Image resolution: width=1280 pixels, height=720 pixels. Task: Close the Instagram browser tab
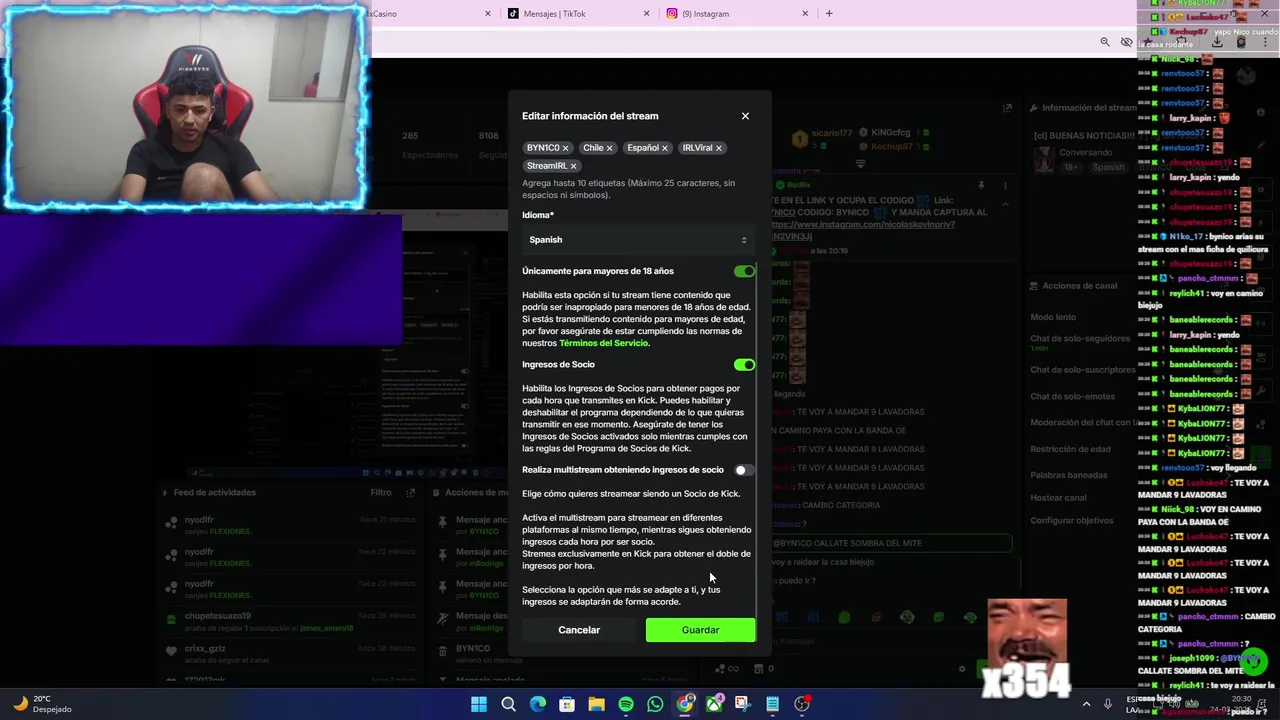pyautogui.click(x=805, y=14)
